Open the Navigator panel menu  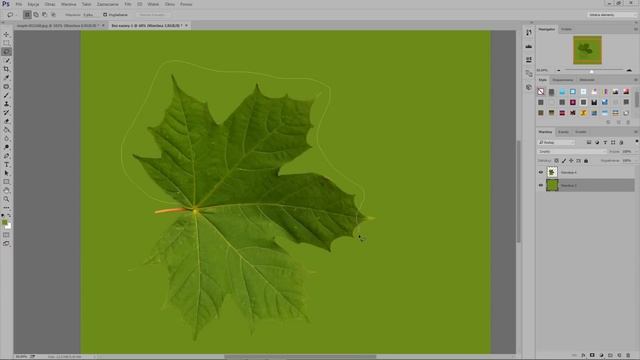click(x=636, y=29)
